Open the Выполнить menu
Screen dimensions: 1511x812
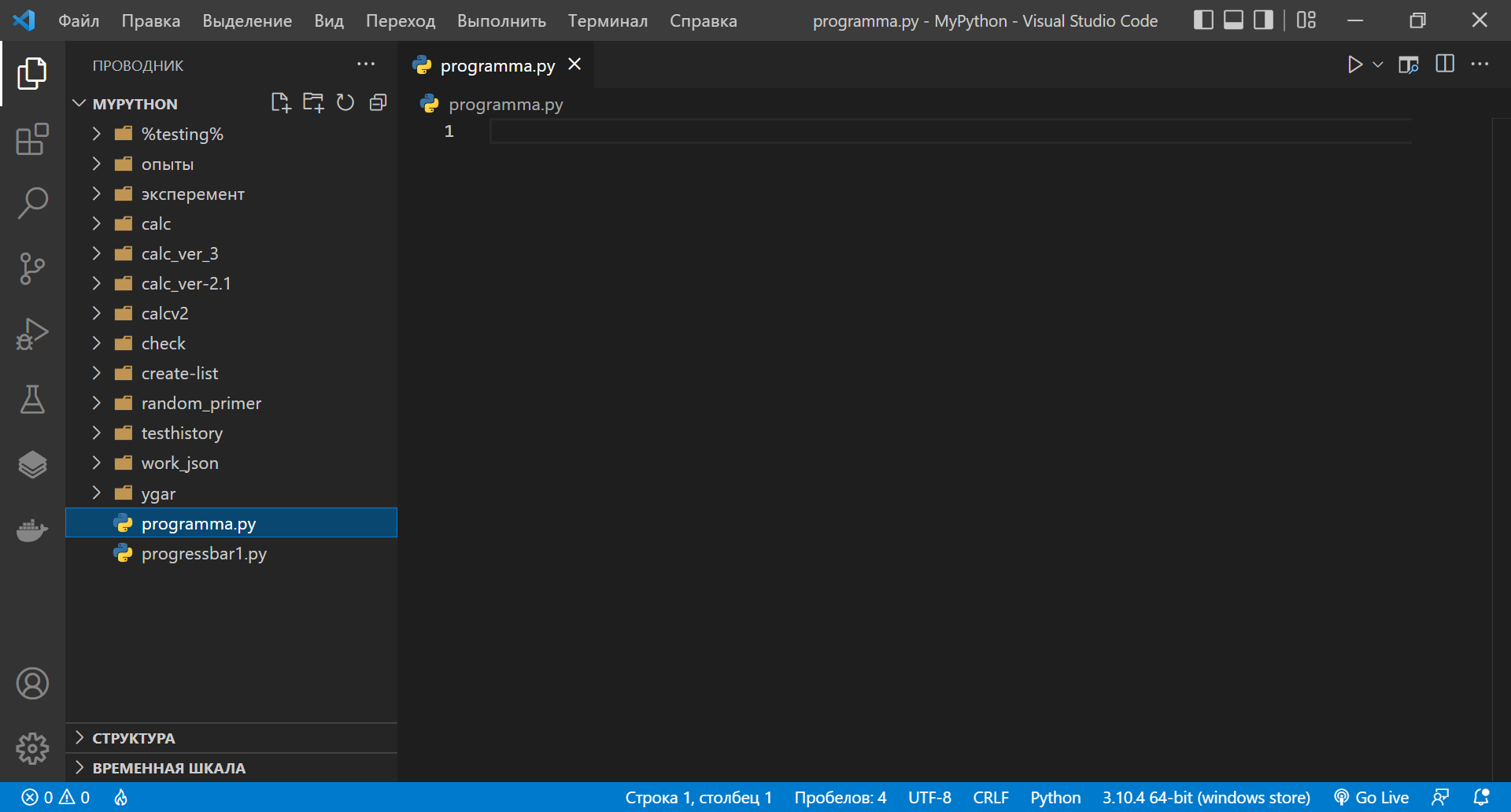point(501,21)
